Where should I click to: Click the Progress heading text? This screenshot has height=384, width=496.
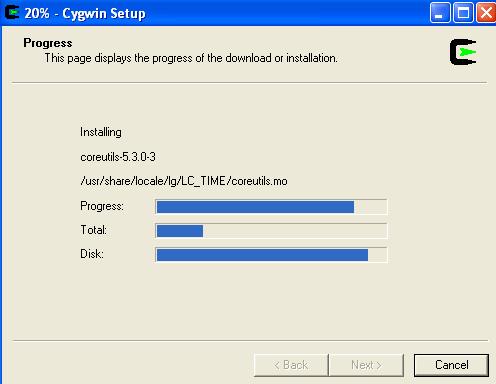[48, 43]
